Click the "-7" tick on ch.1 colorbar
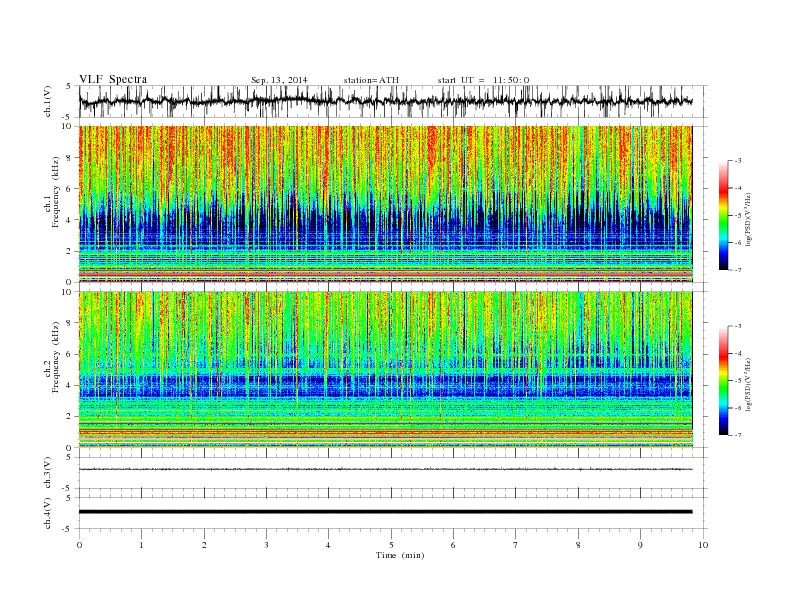Image resolution: width=792 pixels, height=612 pixels. click(x=738, y=270)
